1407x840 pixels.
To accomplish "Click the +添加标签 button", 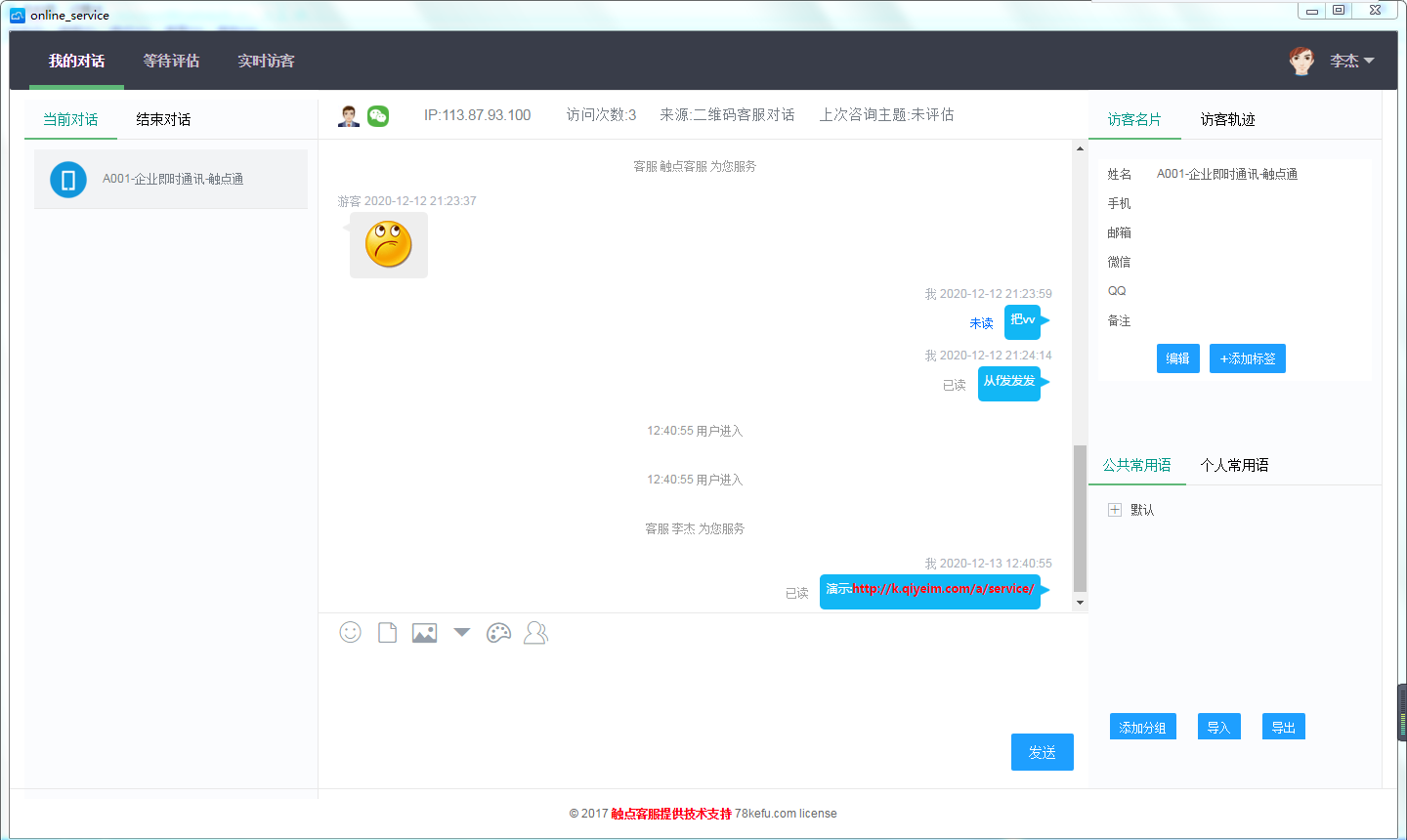I will coord(1247,358).
